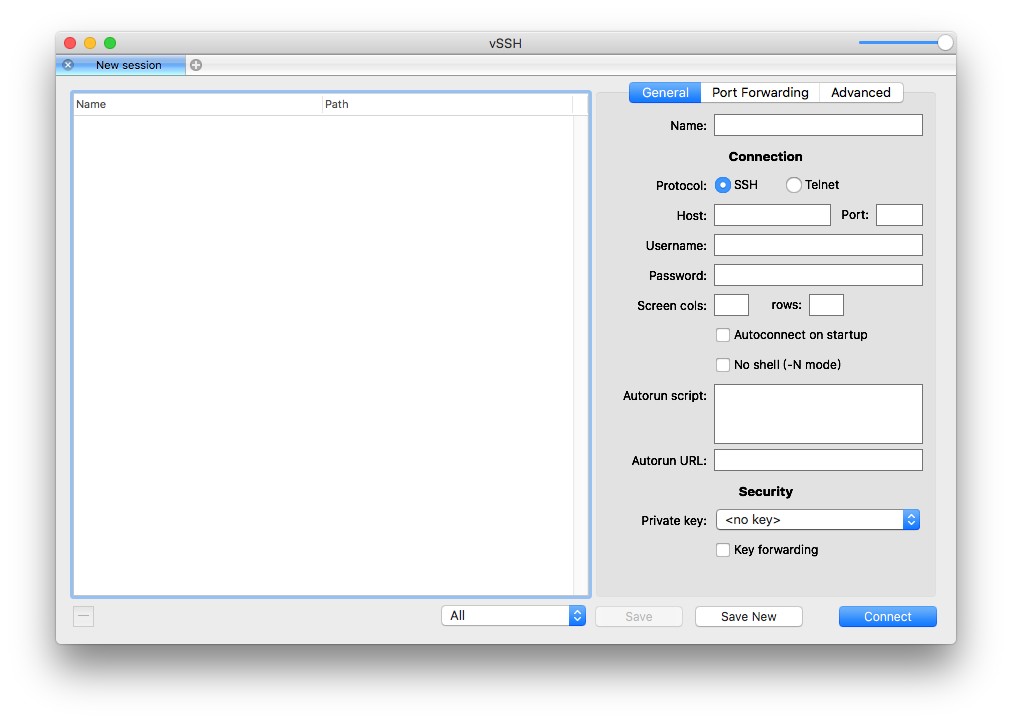The image size is (1012, 724).
Task: Close the New session tab
Action: click(x=68, y=65)
